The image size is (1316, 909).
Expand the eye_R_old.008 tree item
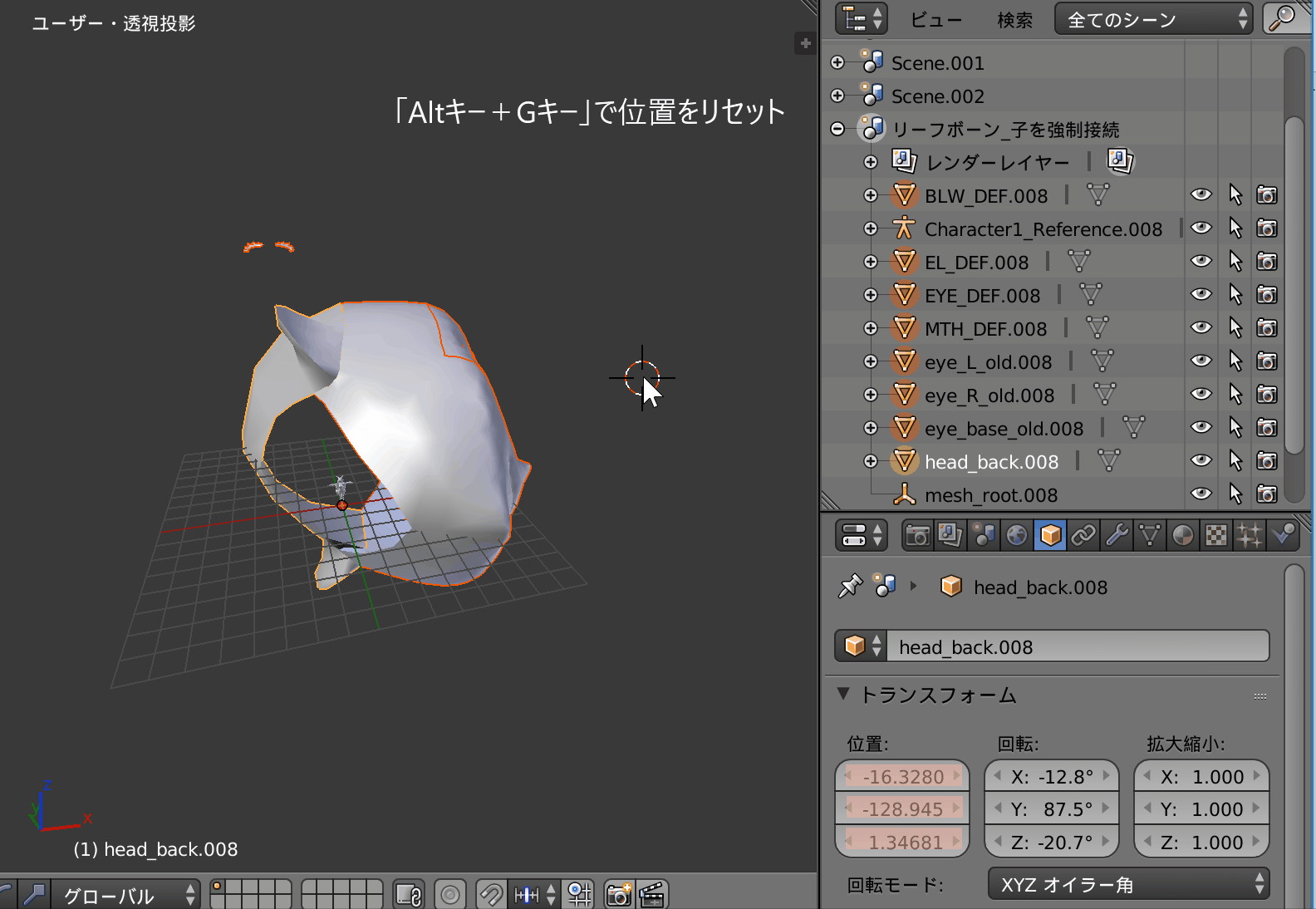[871, 395]
